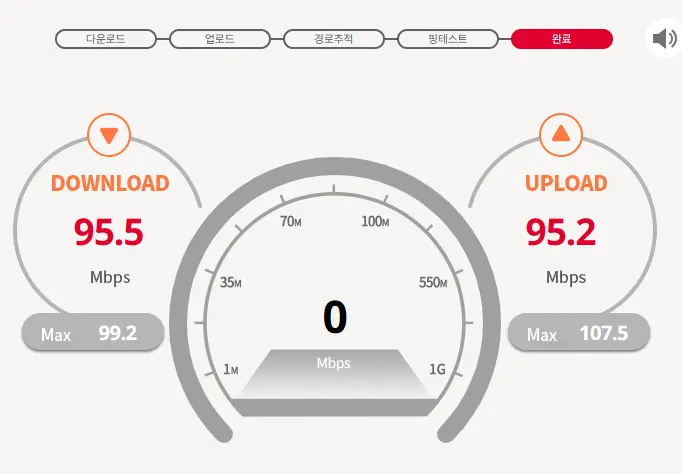Click the 70M mark on gauge
The image size is (682, 474).
point(291,221)
